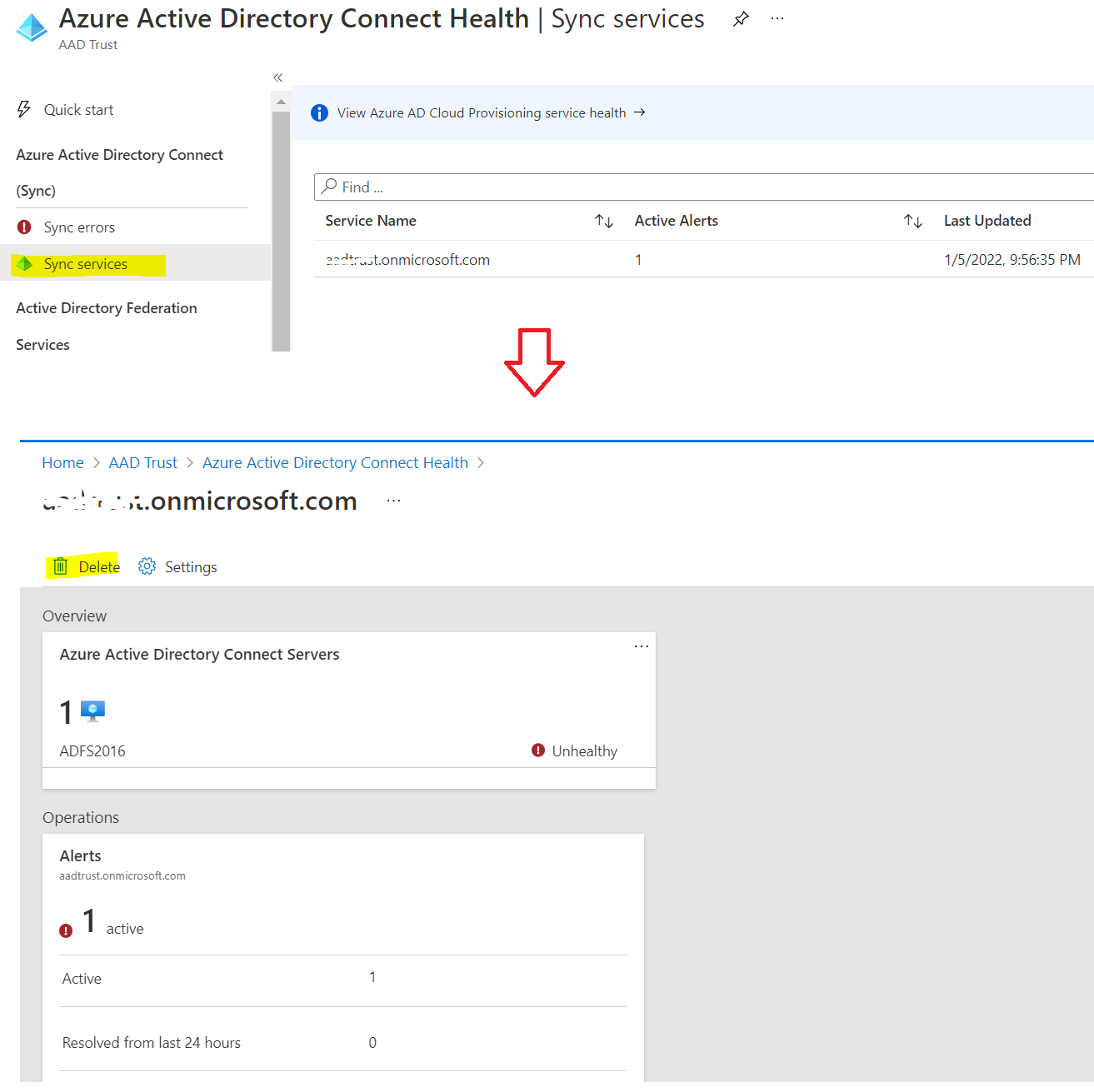Click the Unhealthy status indicator icon
The height and width of the screenshot is (1092, 1094).
coord(538,750)
